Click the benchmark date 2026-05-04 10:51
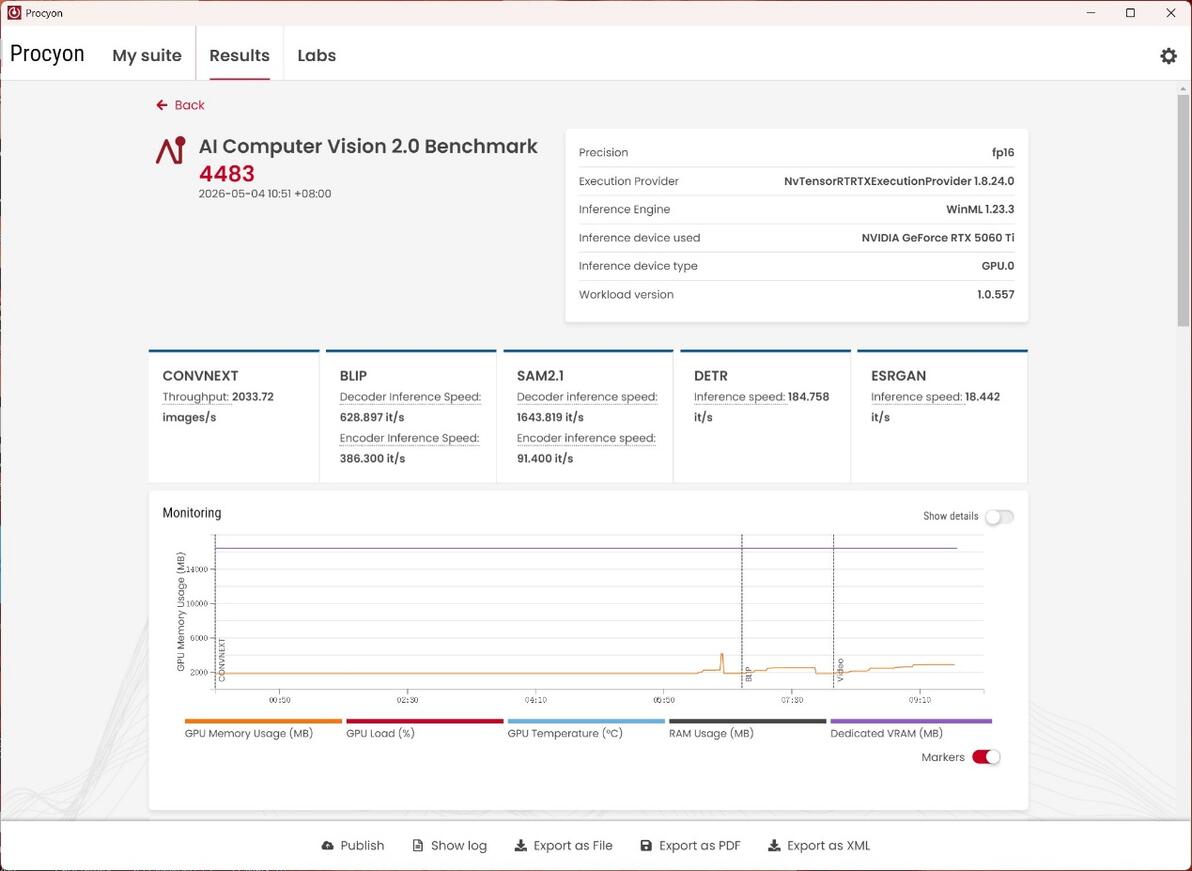The image size is (1192, 871). pos(265,194)
